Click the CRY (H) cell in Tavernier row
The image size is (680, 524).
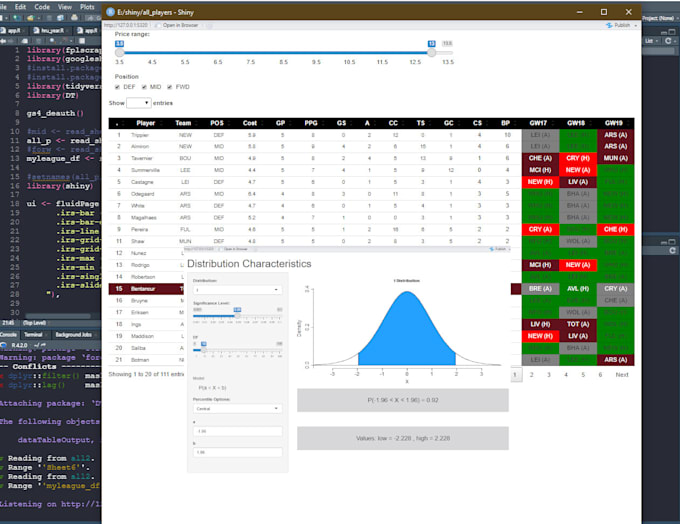(578, 158)
